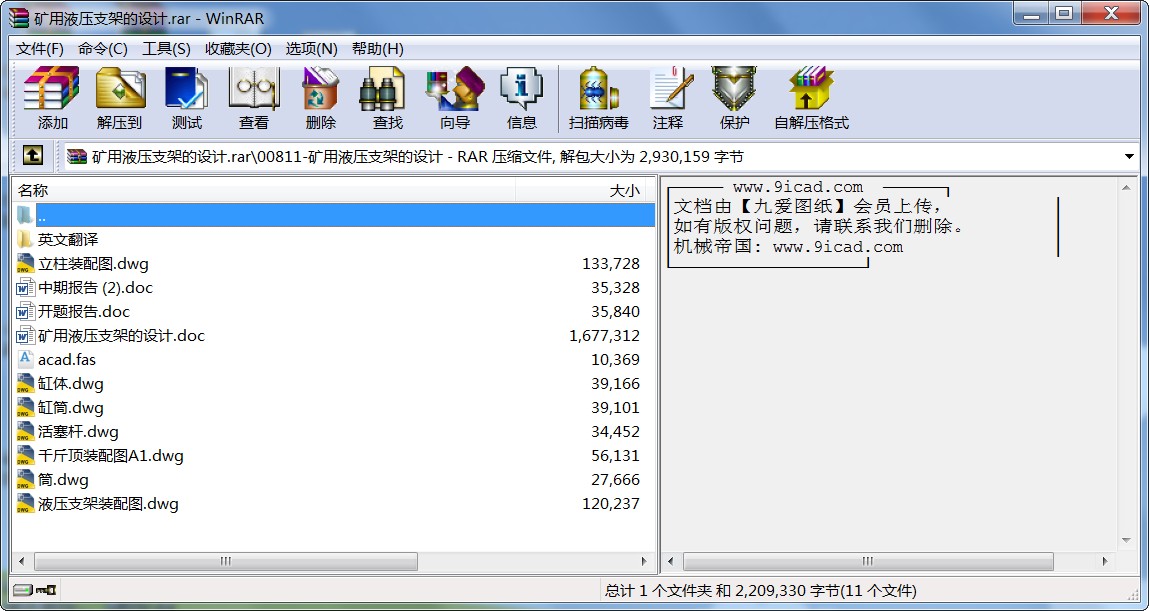The width and height of the screenshot is (1149, 611).
Task: Go up one level with arrow button
Action: tap(33, 156)
